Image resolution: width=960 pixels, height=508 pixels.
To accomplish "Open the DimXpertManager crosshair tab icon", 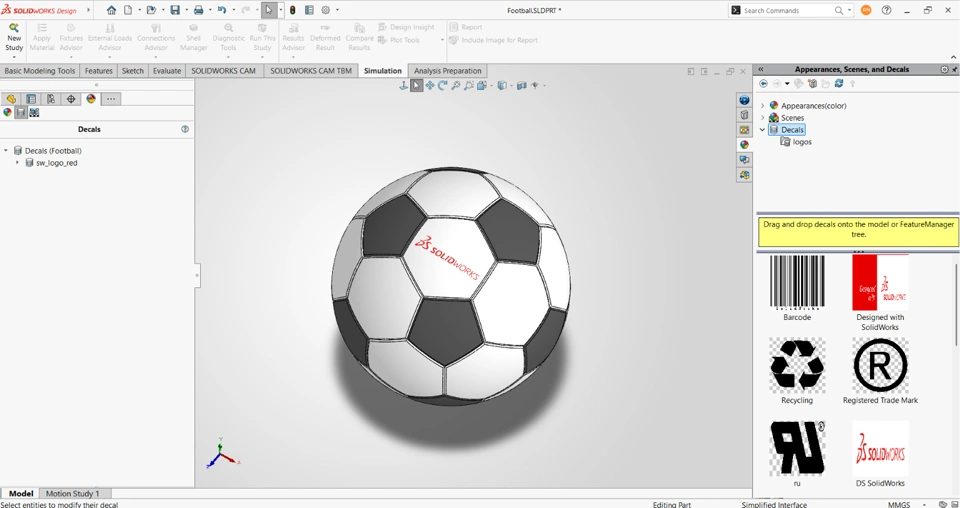I will (x=71, y=99).
